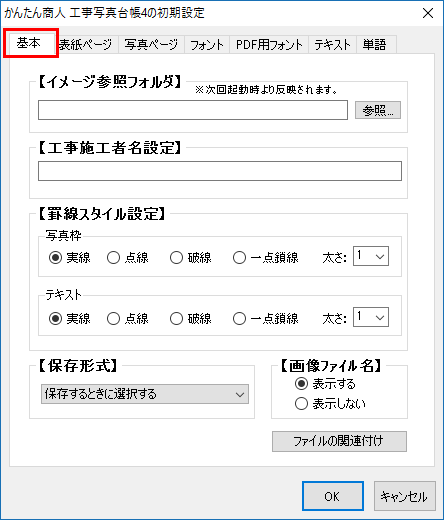This screenshot has height=520, width=444.
Task: Choose 破線 for the 写真枠 border
Action: [x=191, y=258]
